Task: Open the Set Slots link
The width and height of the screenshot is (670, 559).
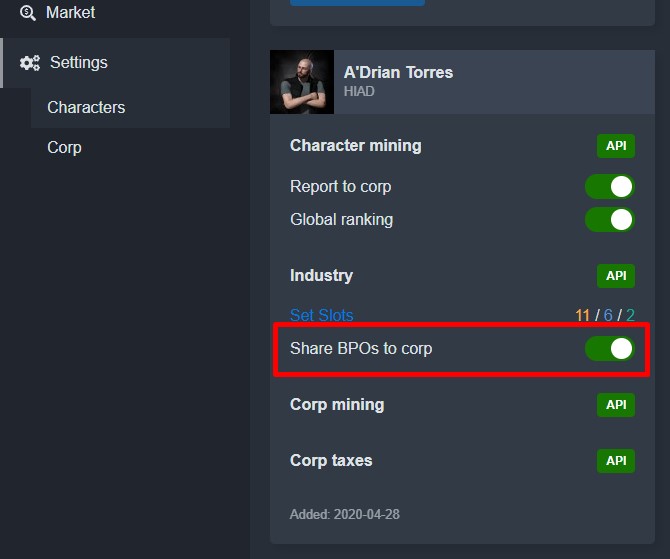Action: [322, 315]
